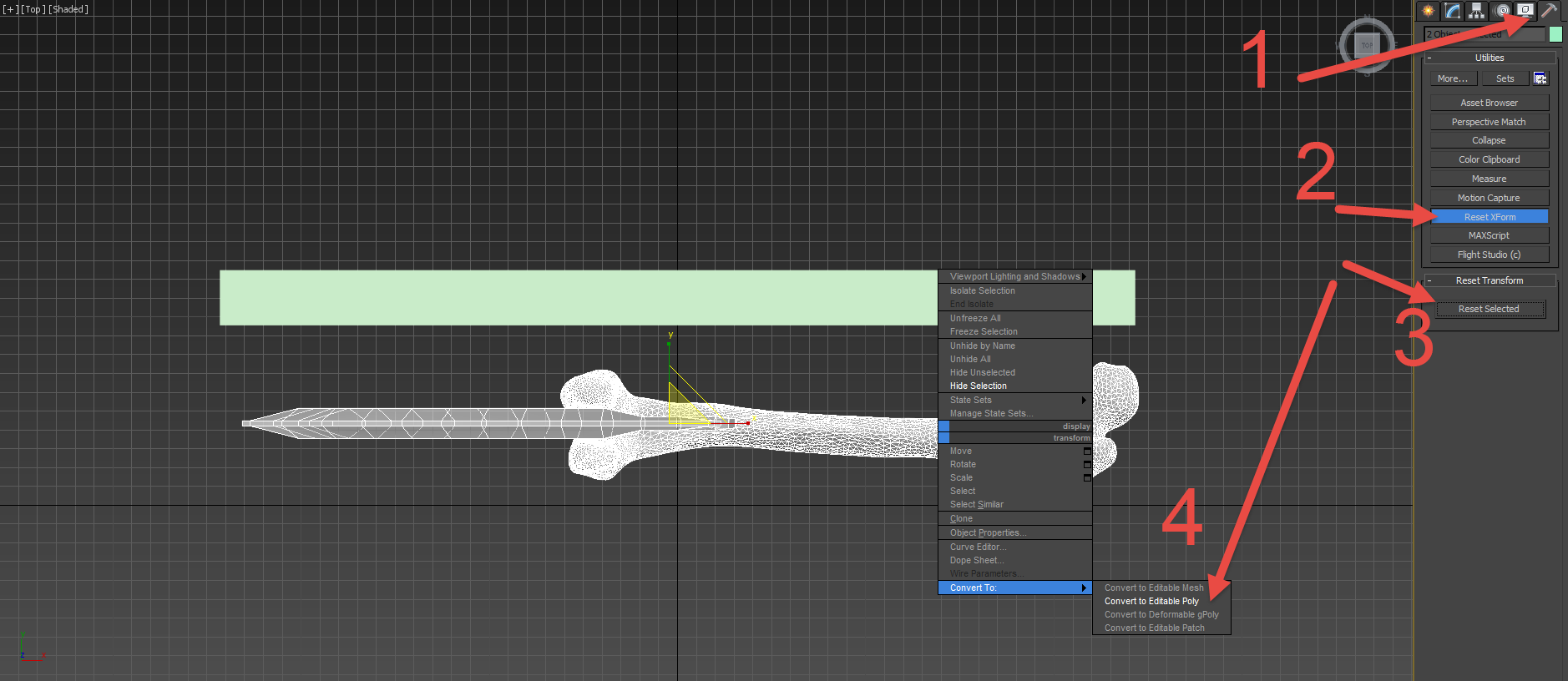Expand Viewport Lighting and Shadows submenu
This screenshot has height=681, width=1568.
(1015, 276)
